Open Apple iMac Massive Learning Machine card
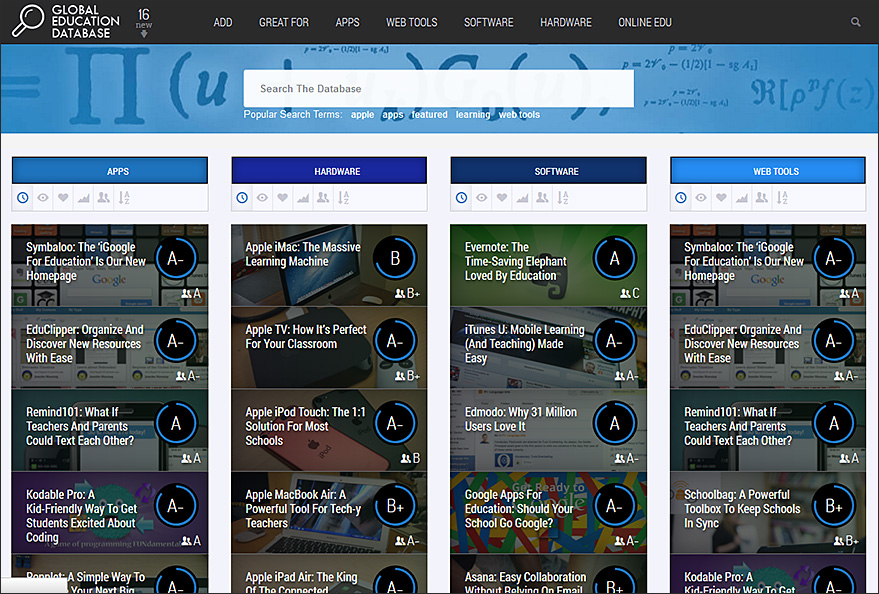879x594 pixels. point(329,265)
